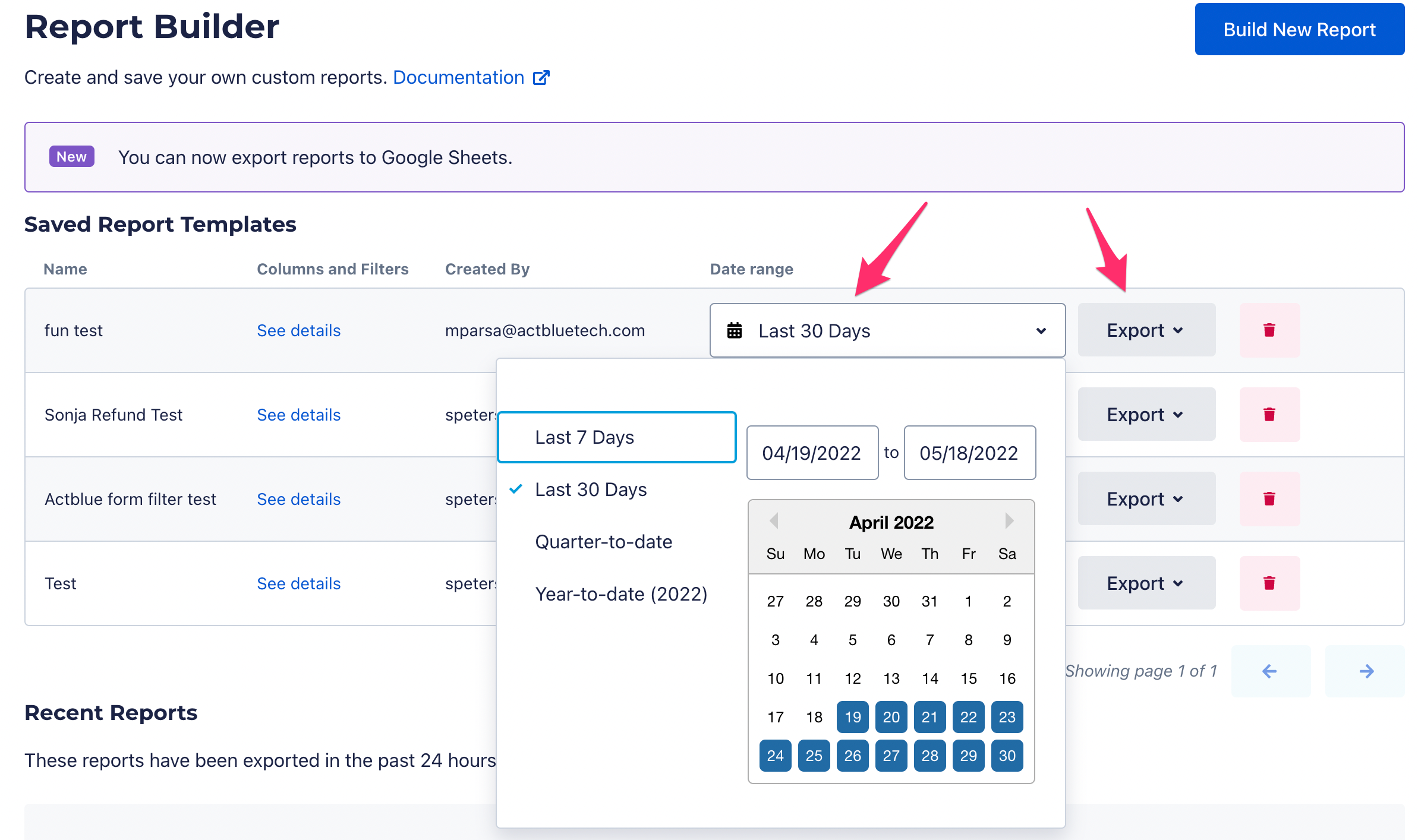Select the Last 7 Days option
Screen dimensions: 1418x840
(616, 437)
